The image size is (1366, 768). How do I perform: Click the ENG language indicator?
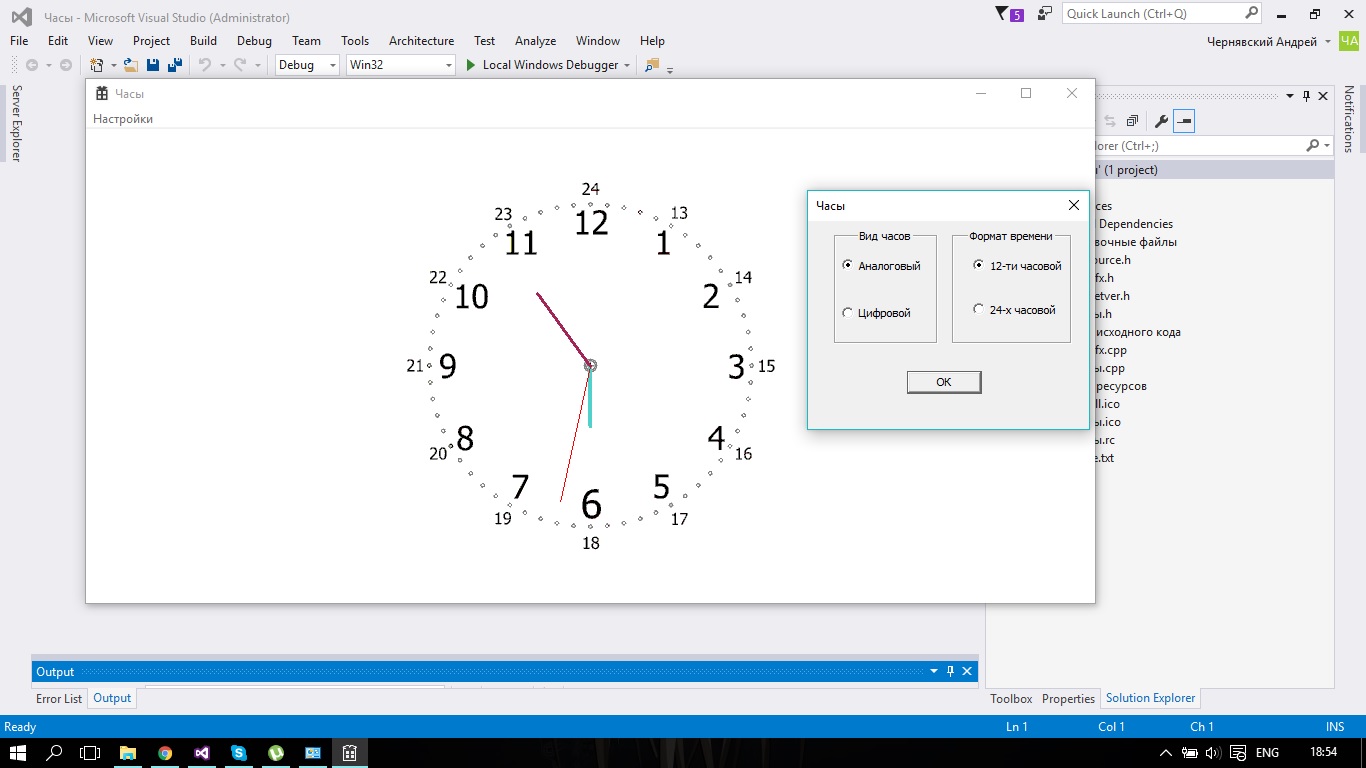click(1267, 753)
